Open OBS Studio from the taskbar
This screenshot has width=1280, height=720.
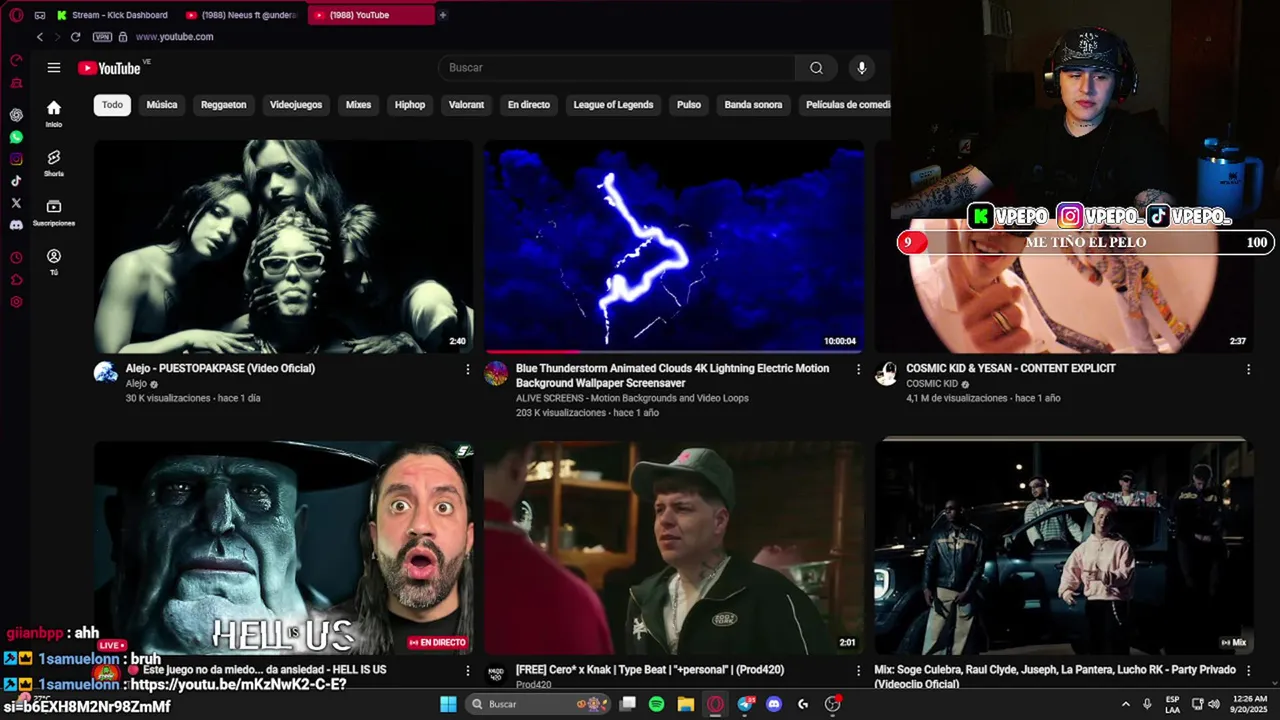pos(832,704)
